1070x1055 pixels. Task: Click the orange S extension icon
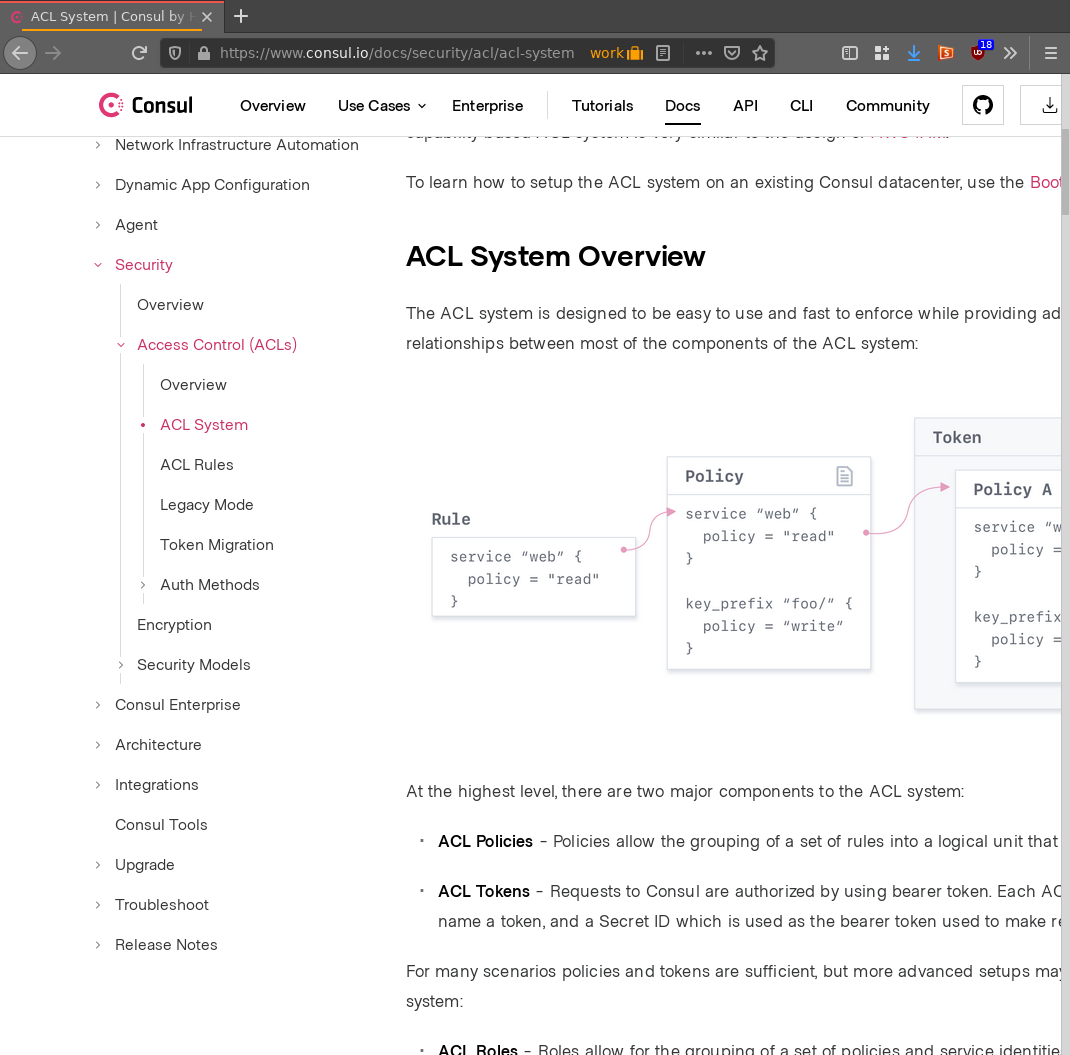pyautogui.click(x=946, y=53)
